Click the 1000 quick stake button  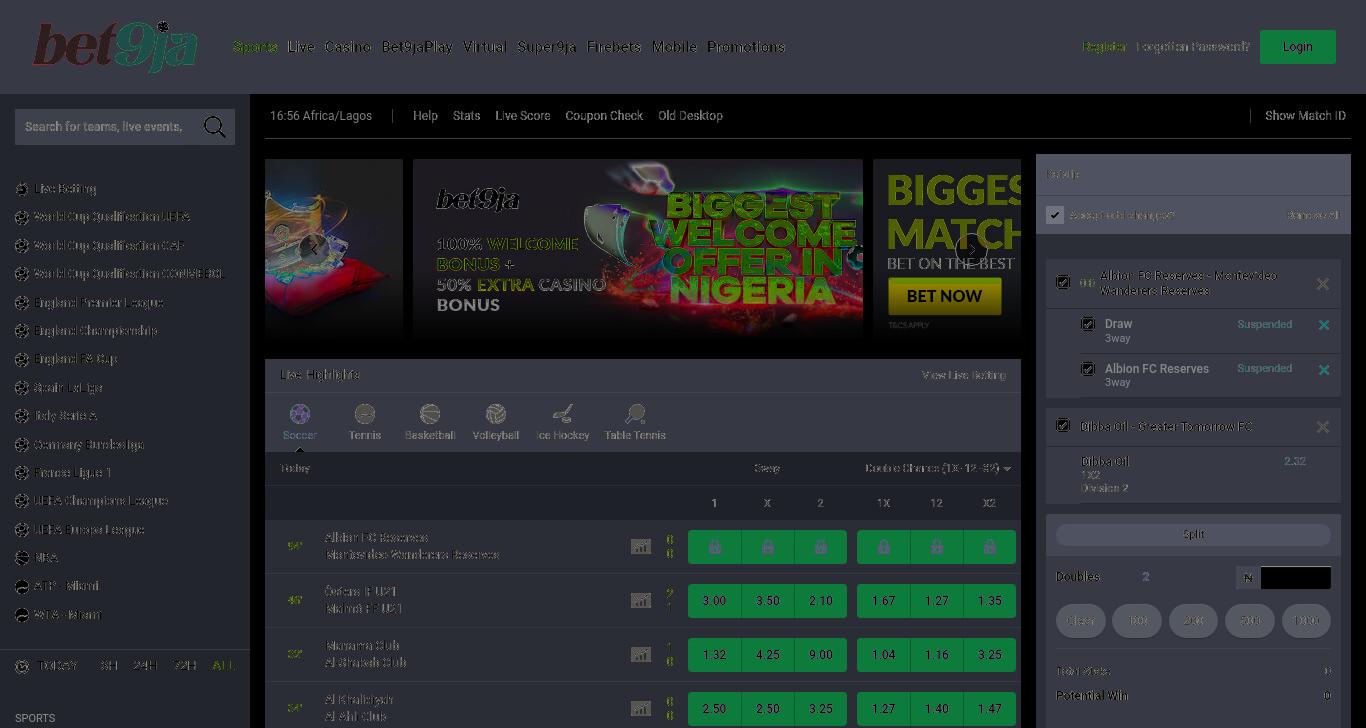pyautogui.click(x=1306, y=621)
